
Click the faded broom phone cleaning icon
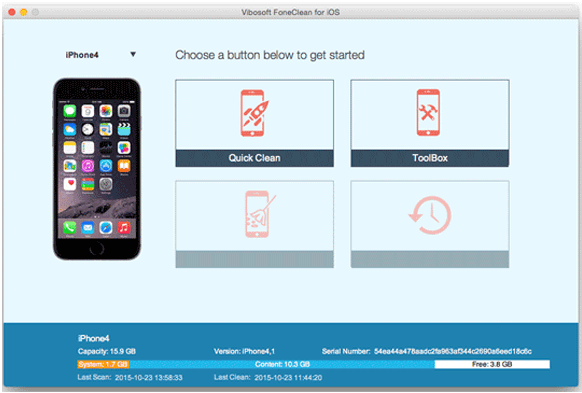(x=260, y=214)
